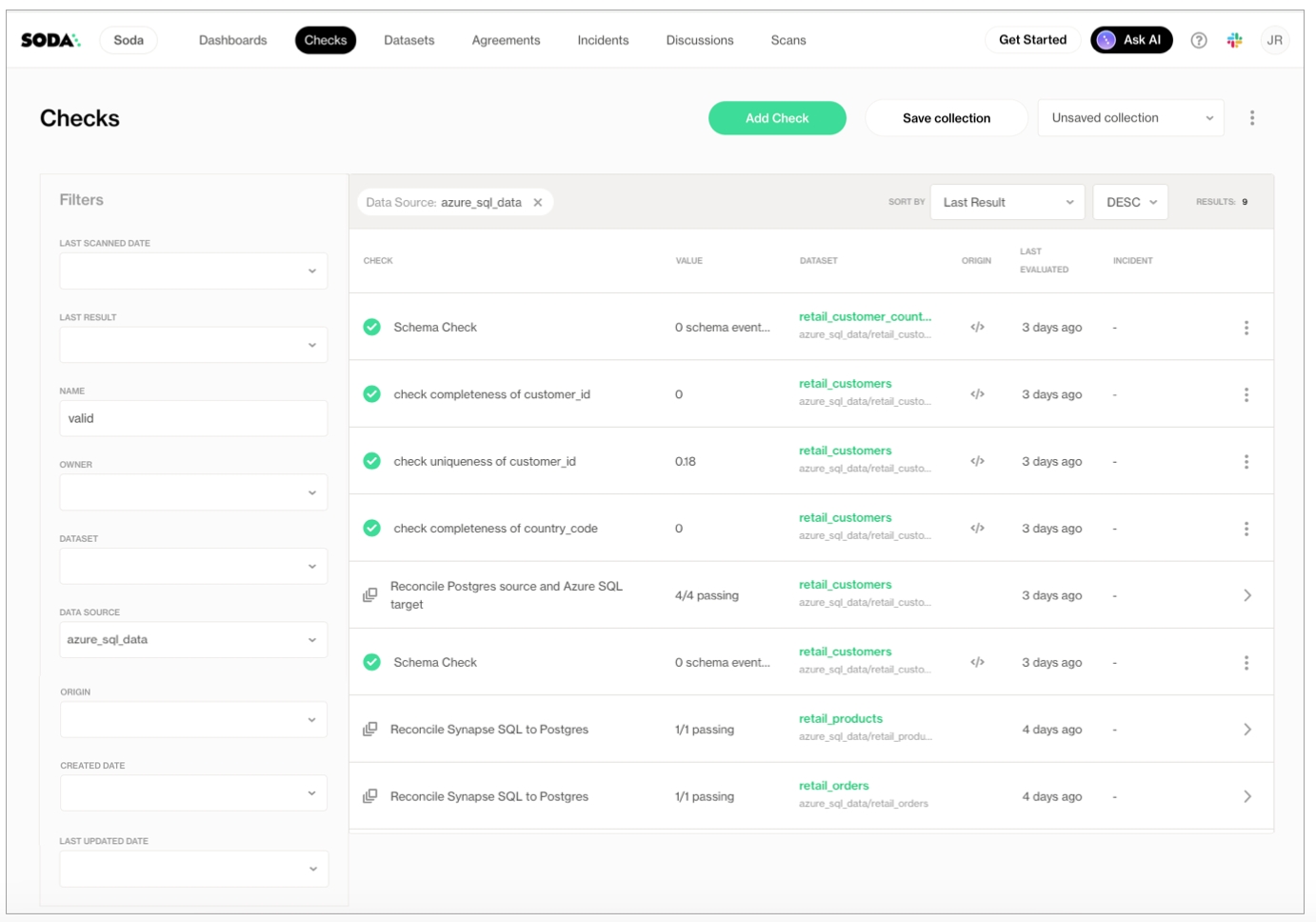Open the help question mark icon
Viewport: 1316px width, 922px height.
coord(1199,40)
